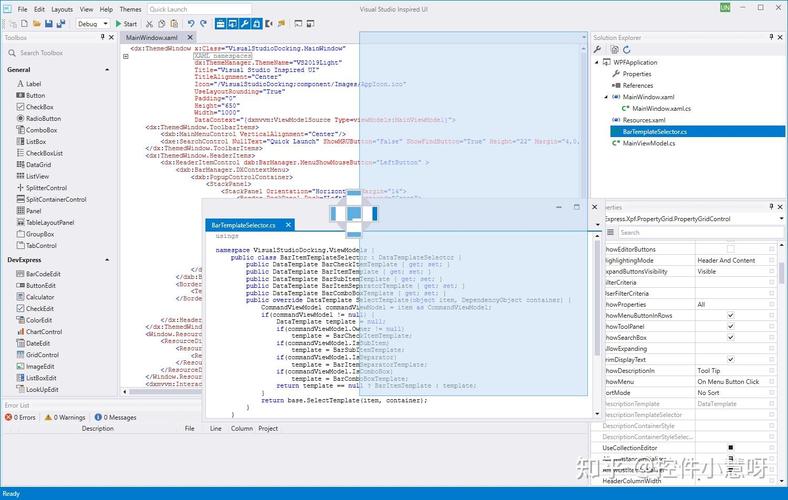
Task: Click the Redo arrow icon
Action: pyautogui.click(x=203, y=23)
